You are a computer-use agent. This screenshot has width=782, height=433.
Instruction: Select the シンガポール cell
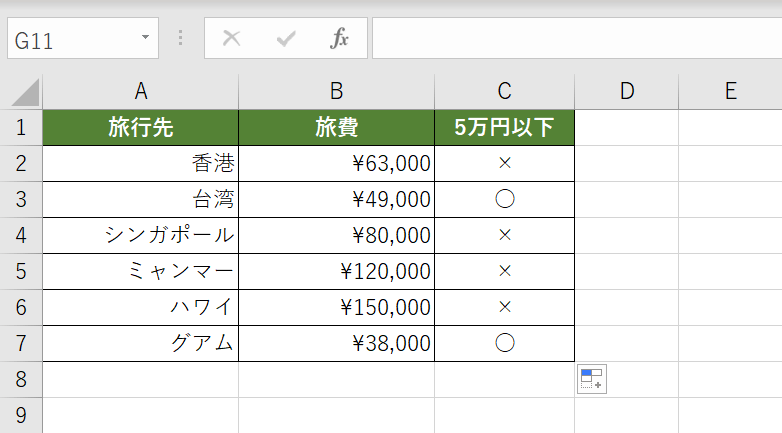point(141,235)
